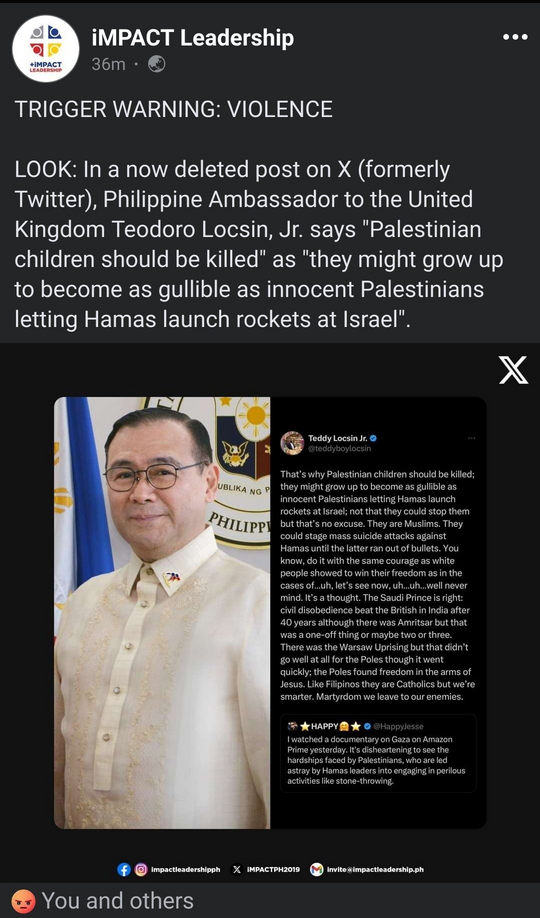The width and height of the screenshot is (540, 918).
Task: Click the X logo on the image
Action: 513,370
